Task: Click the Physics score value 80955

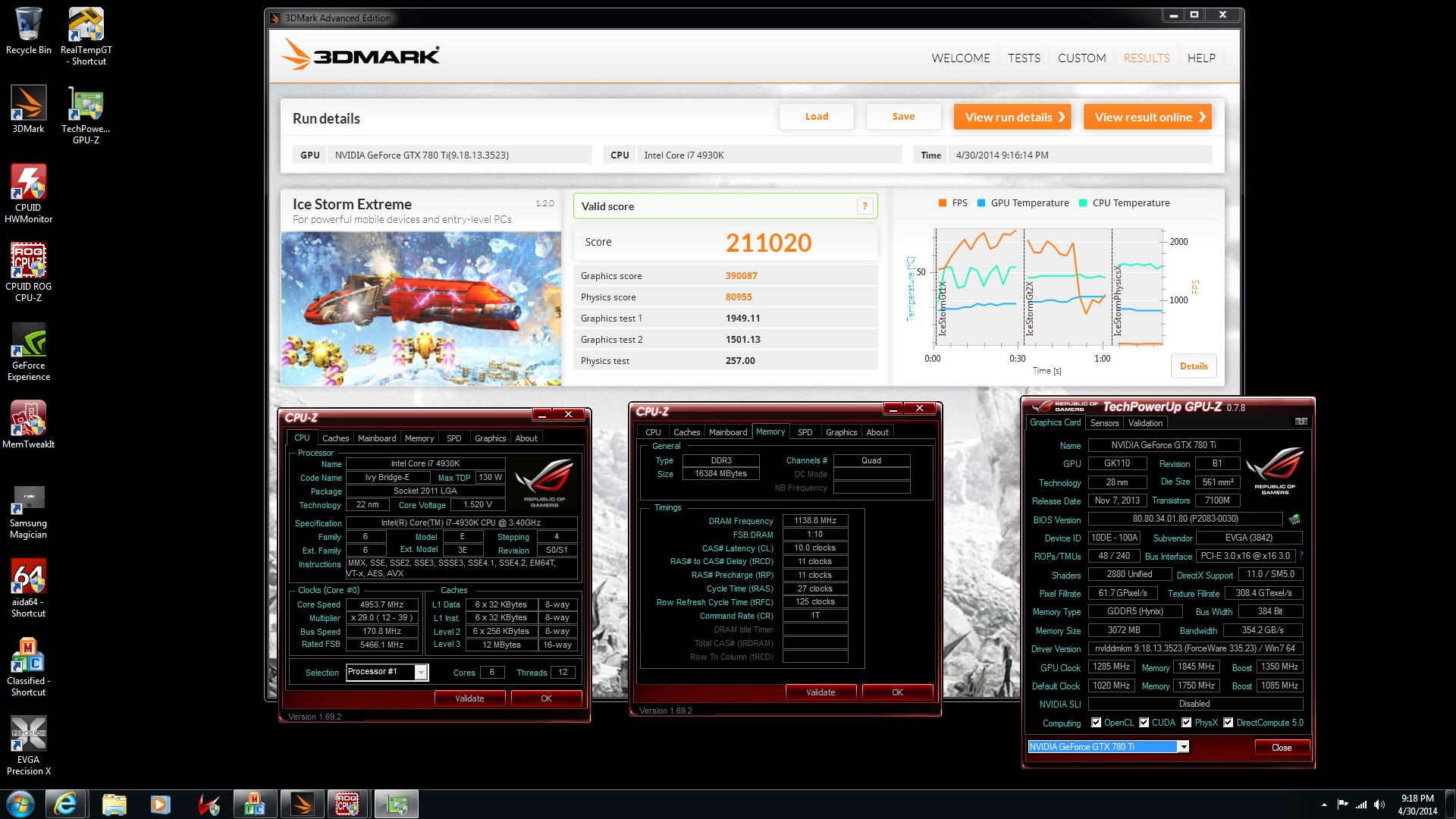Action: coord(739,297)
